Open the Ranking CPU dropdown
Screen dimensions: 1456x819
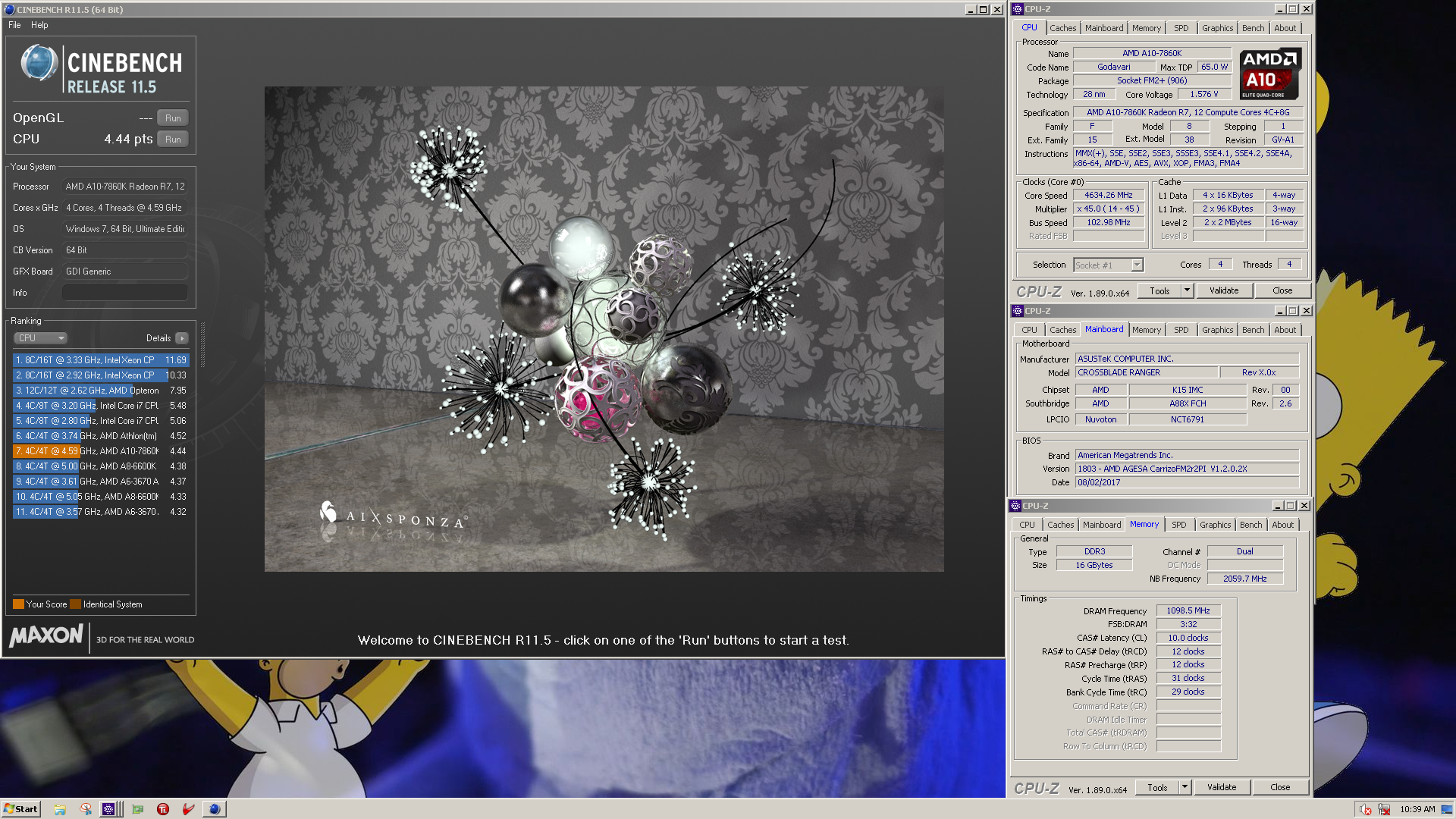[40, 338]
